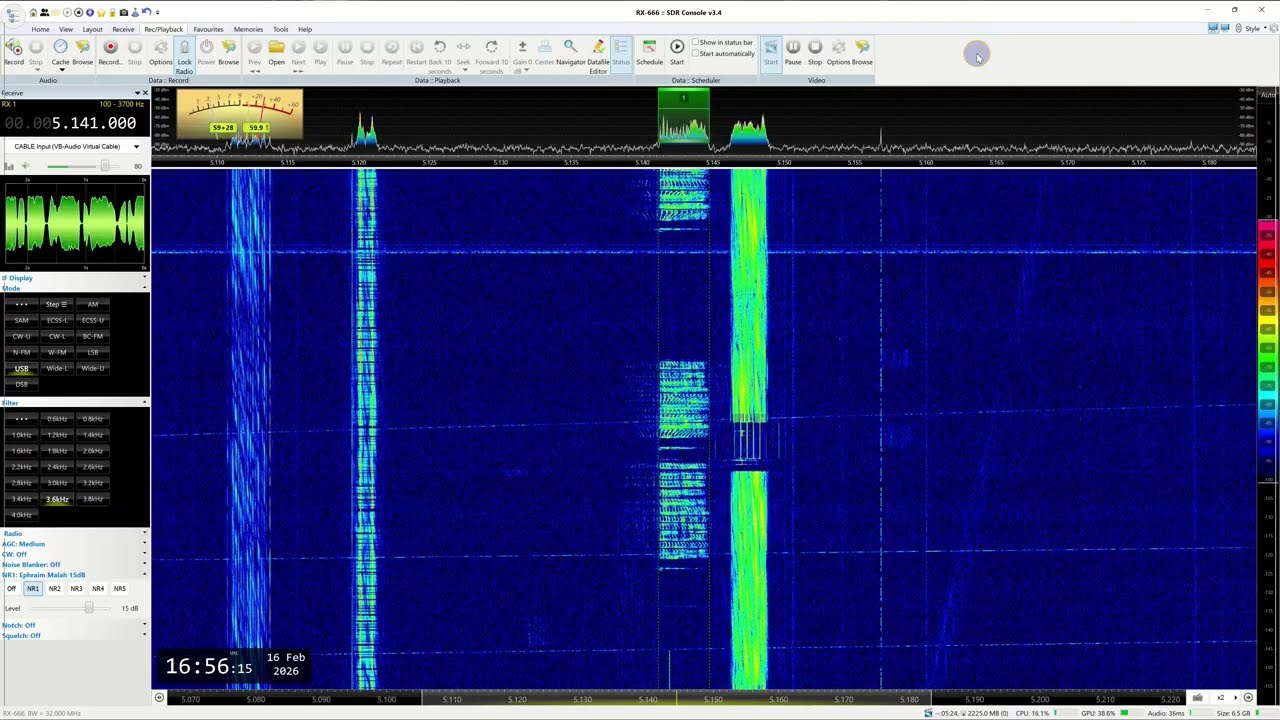1280x720 pixels.
Task: Open the Memories tab
Action: (x=248, y=29)
